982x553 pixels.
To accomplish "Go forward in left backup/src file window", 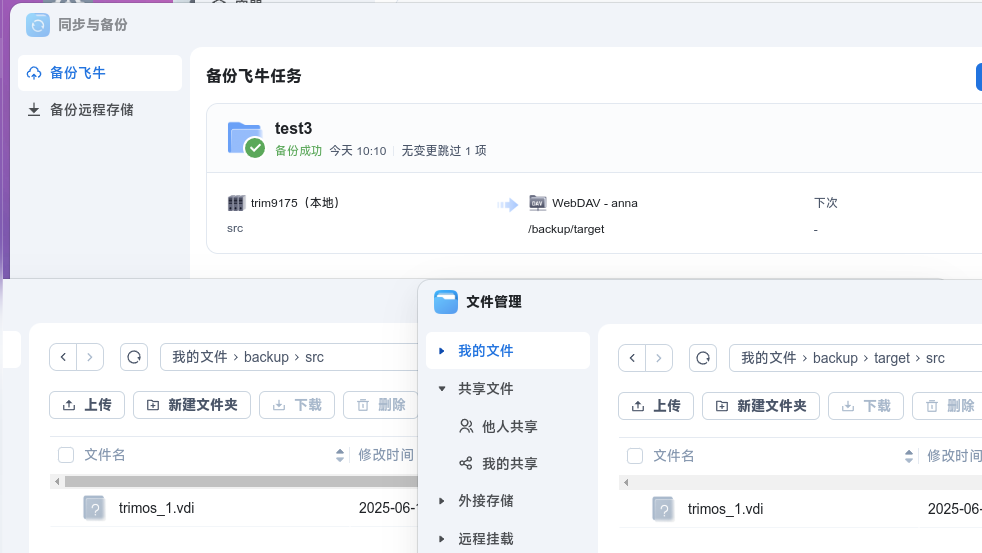I will tap(90, 357).
